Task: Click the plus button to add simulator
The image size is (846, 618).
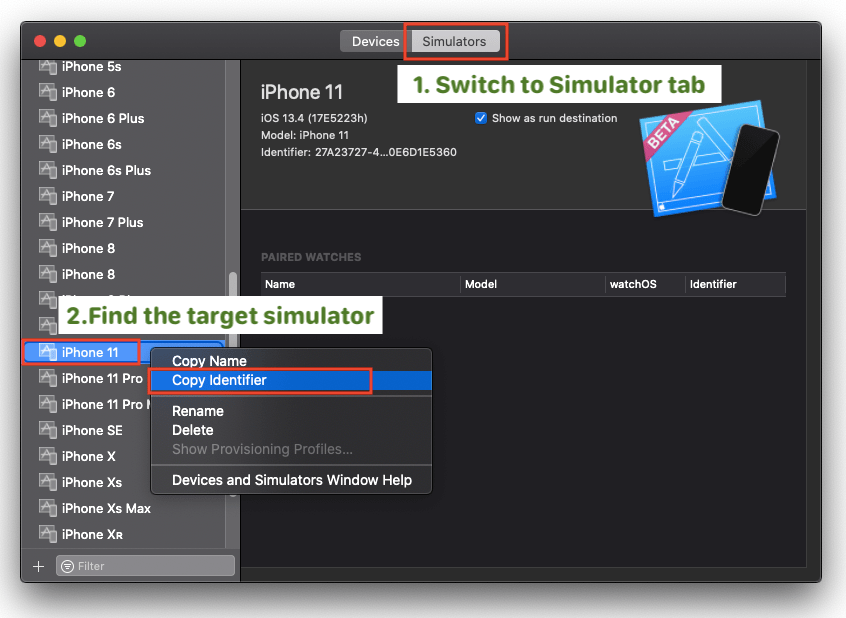Action: click(39, 566)
